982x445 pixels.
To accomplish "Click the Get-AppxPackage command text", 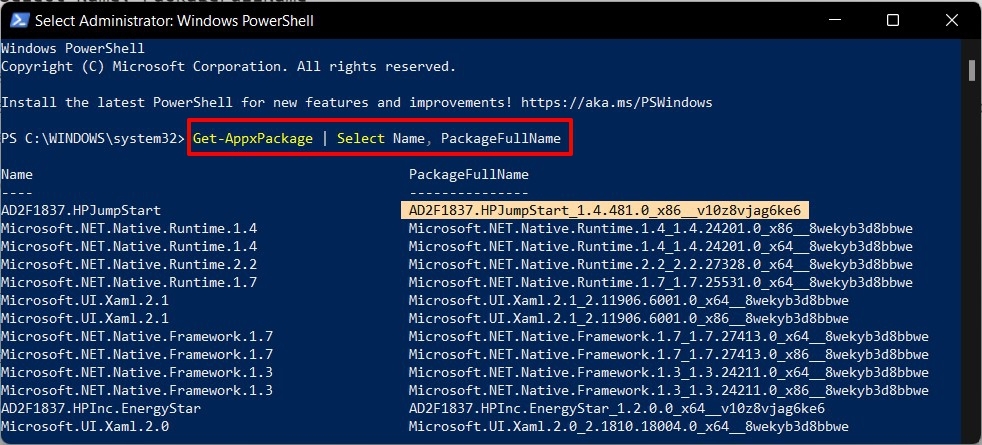I will pyautogui.click(x=252, y=138).
